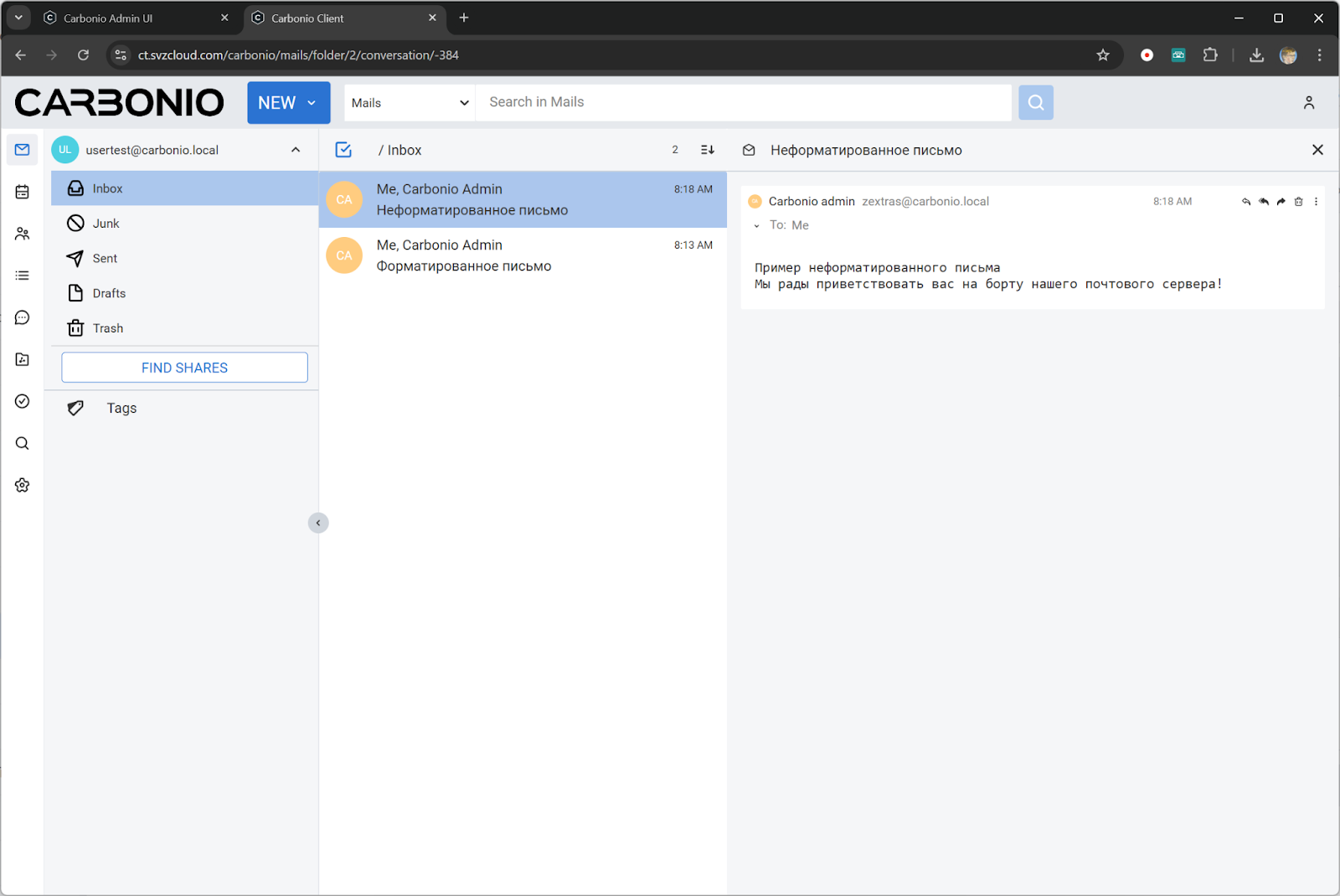Open the browser profile avatar
The height and width of the screenshot is (896, 1340).
click(x=1288, y=55)
